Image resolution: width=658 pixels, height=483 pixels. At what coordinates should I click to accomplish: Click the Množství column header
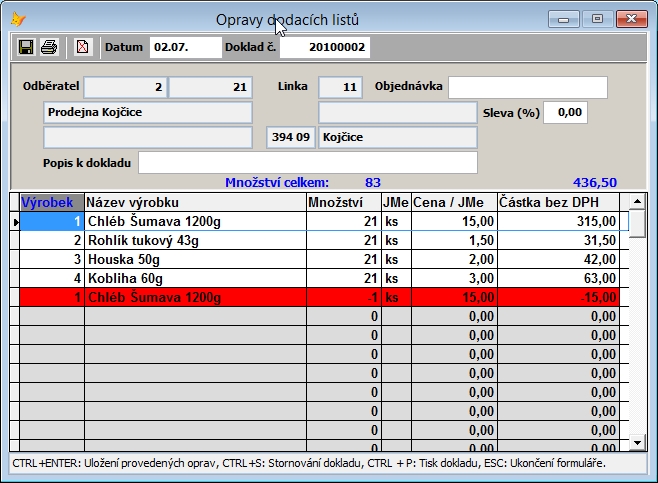click(x=344, y=202)
